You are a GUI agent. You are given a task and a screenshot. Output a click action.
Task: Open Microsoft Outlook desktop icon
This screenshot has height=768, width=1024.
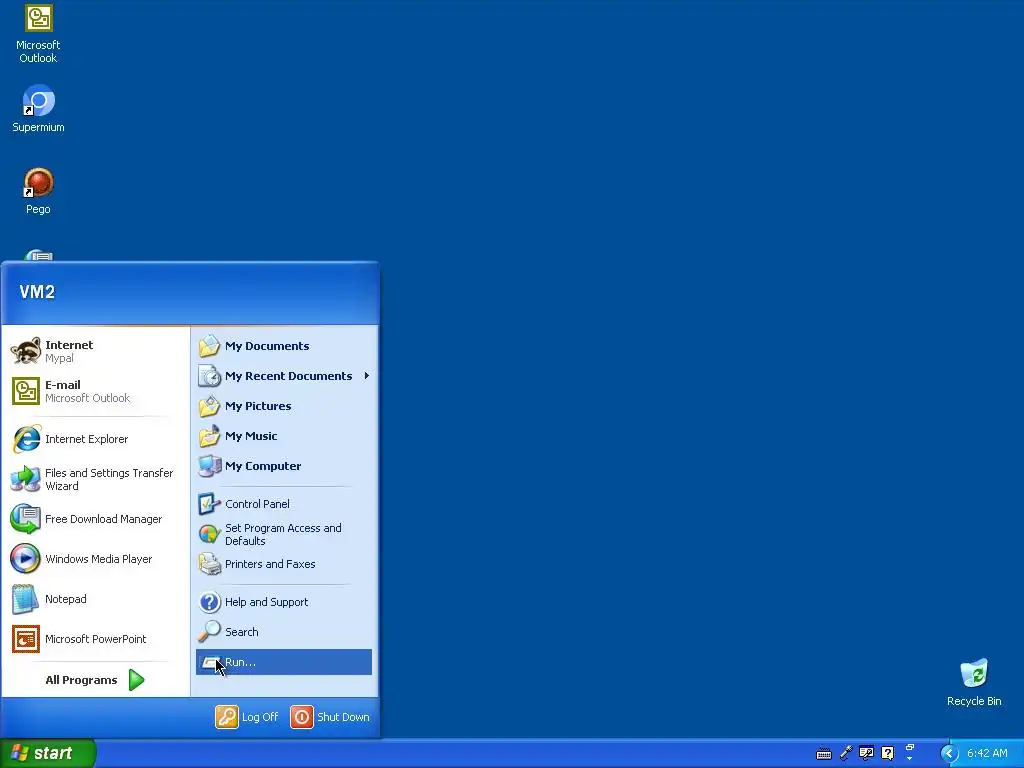point(38,18)
